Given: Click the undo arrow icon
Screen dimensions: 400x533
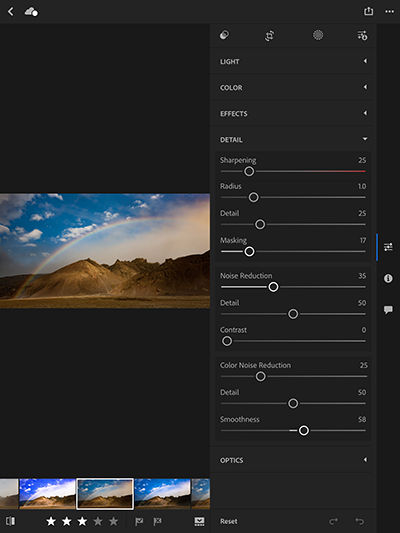Looking at the screenshot, I should pyautogui.click(x=360, y=521).
